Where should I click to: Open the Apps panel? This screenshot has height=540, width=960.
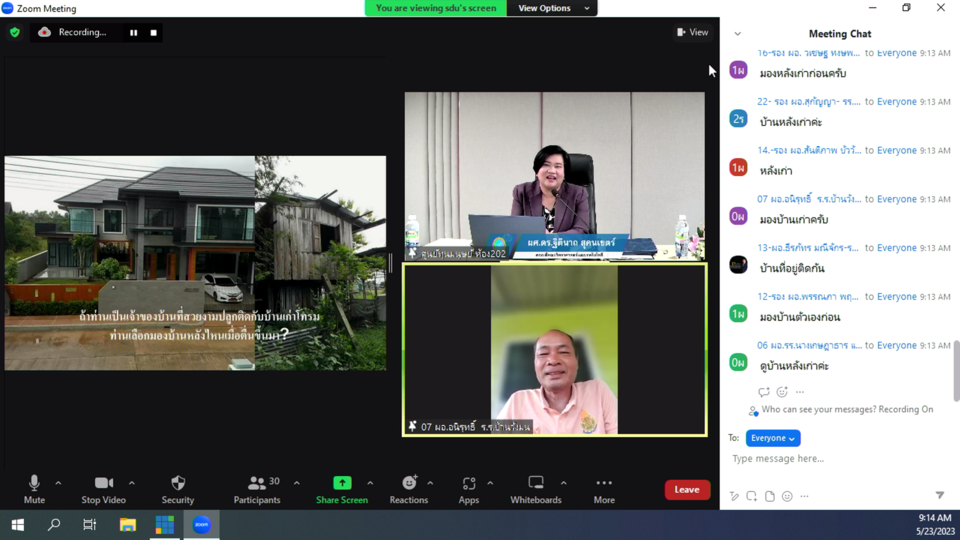469,489
